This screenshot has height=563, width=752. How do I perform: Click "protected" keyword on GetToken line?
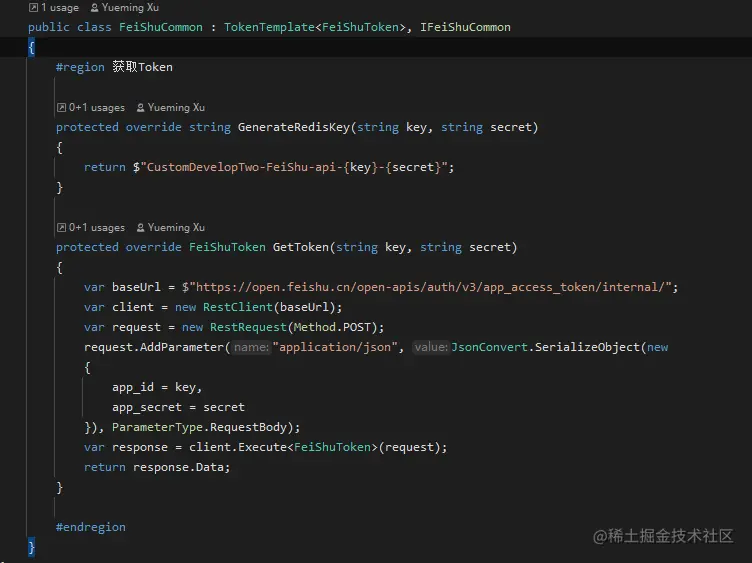coord(87,247)
